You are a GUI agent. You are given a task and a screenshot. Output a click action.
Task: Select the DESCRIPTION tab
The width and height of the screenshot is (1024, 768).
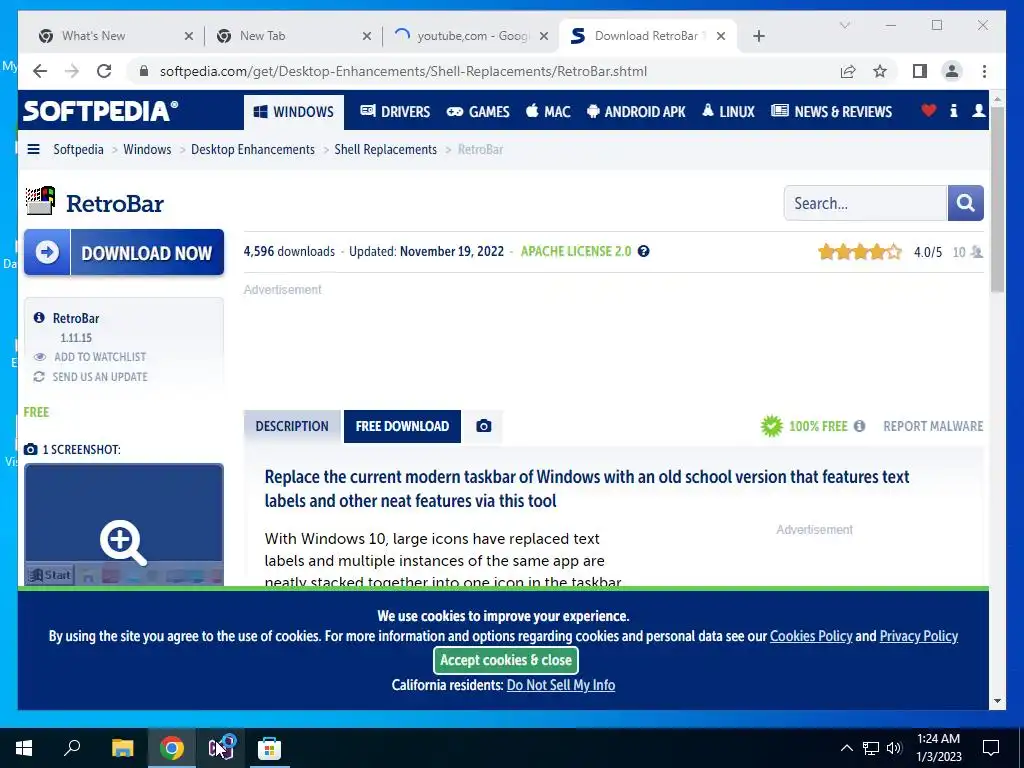(x=292, y=426)
